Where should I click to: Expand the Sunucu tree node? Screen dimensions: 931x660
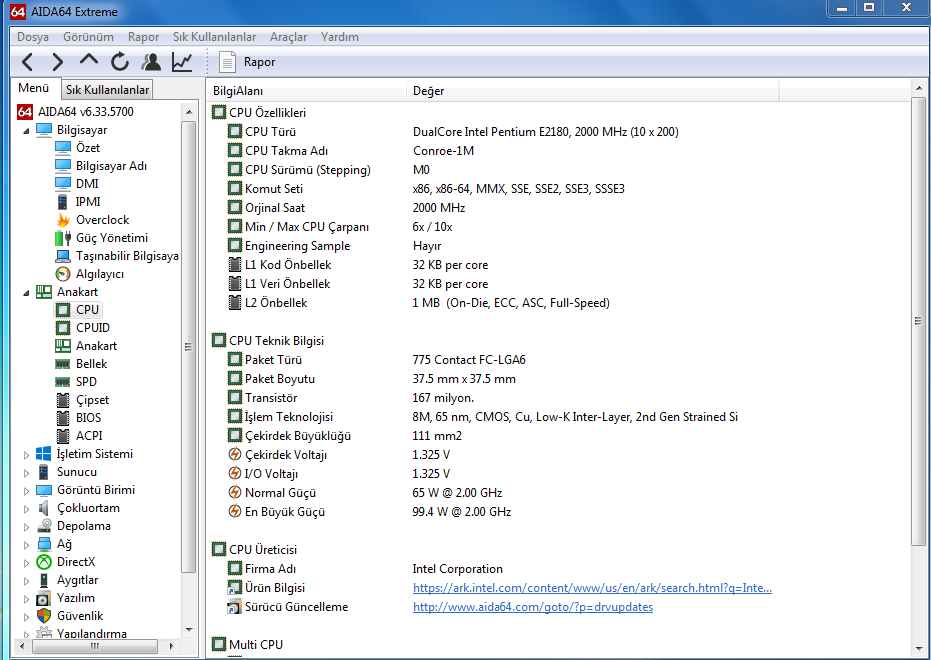26,473
